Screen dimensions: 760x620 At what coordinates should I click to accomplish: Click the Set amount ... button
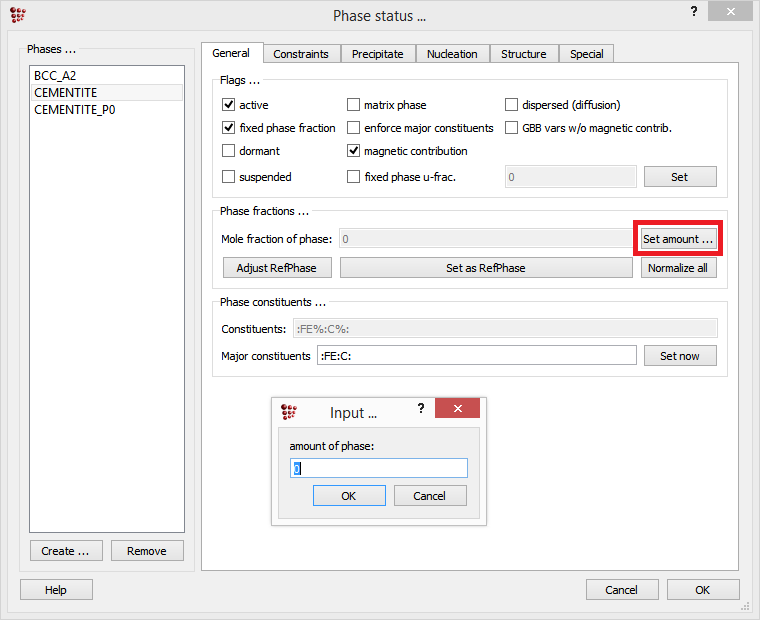click(678, 240)
